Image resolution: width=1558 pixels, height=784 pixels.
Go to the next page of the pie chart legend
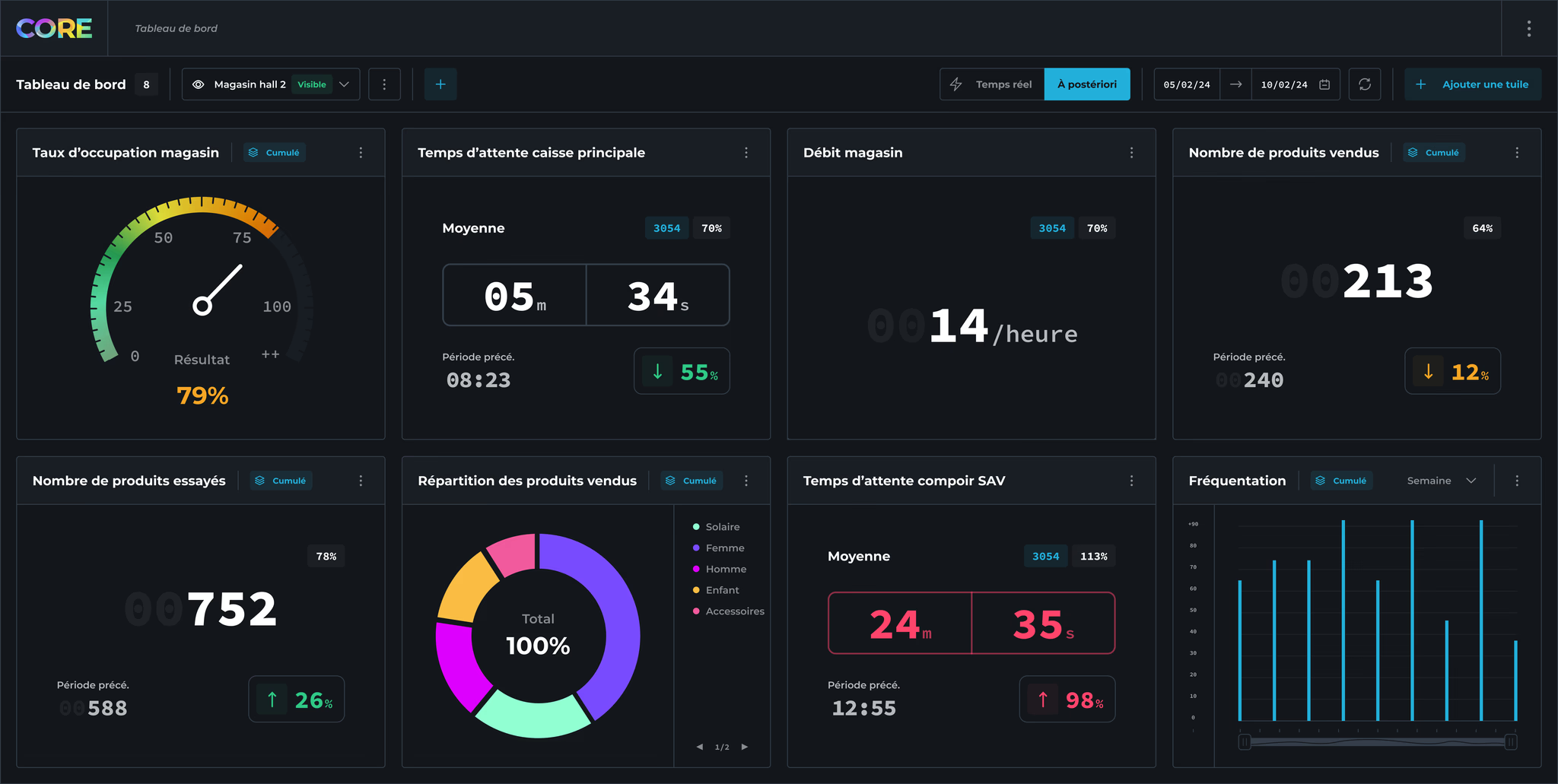click(x=744, y=747)
